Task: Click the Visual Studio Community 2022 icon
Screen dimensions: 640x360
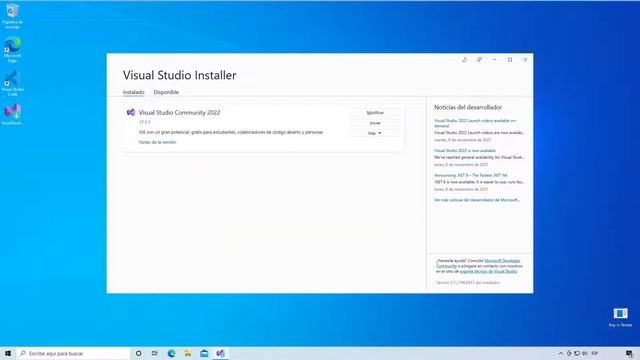Action: (x=131, y=112)
